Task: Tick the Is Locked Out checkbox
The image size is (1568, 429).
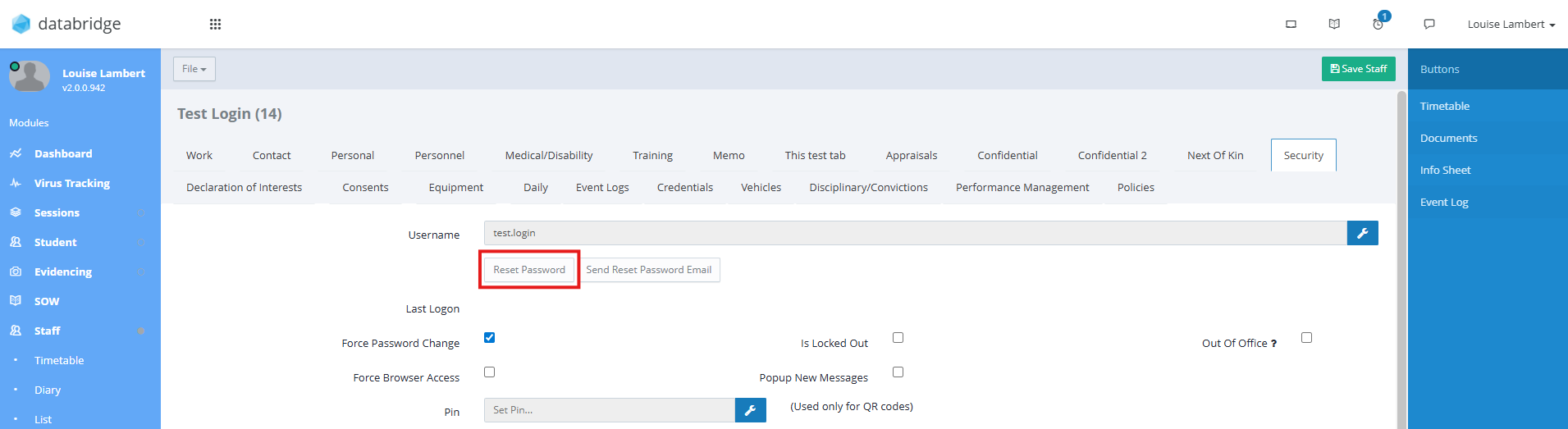Action: tap(898, 337)
